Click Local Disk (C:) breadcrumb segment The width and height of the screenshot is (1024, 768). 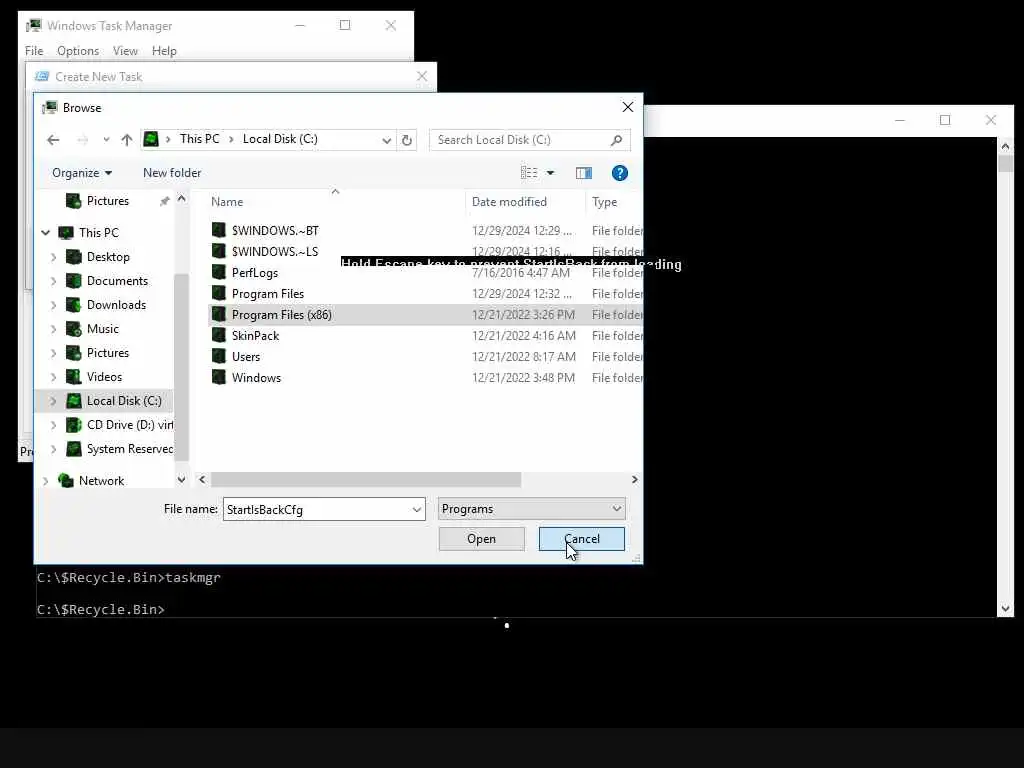(280, 139)
